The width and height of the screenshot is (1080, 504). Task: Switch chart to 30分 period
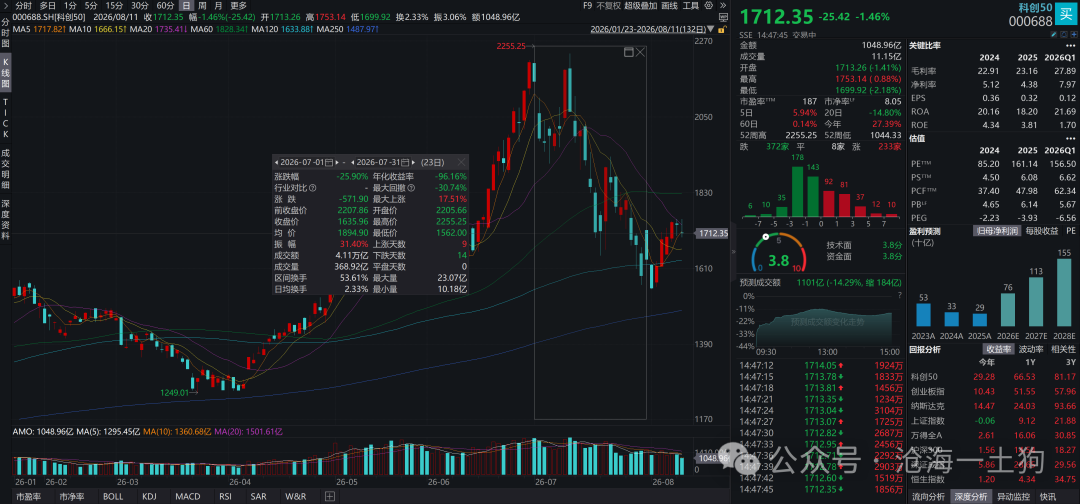tap(140, 6)
